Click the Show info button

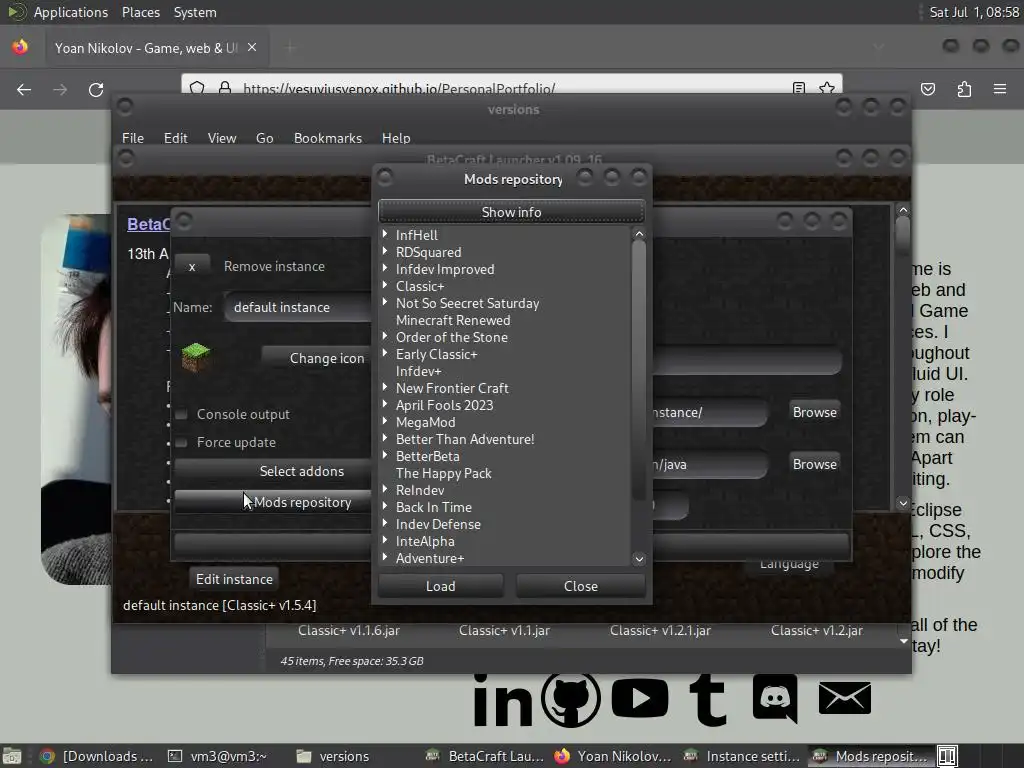tap(511, 212)
